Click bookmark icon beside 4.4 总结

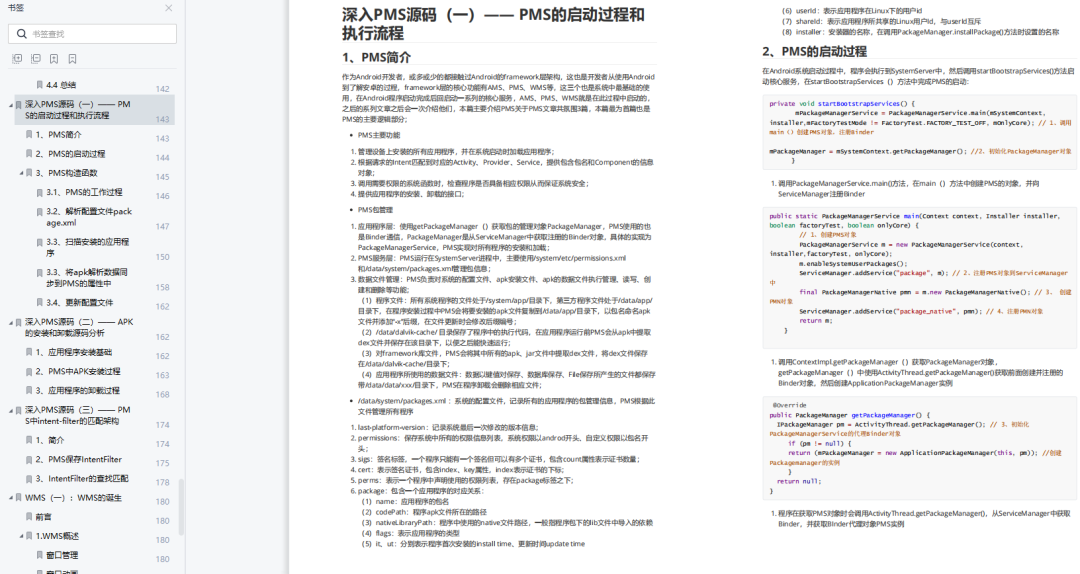coord(39,85)
